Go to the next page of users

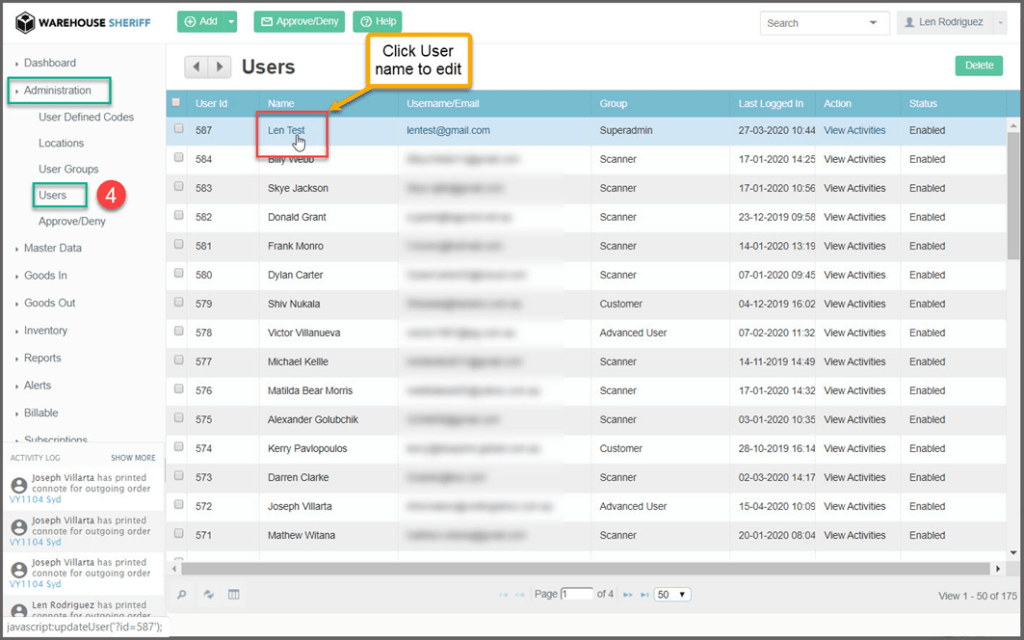coord(628,595)
